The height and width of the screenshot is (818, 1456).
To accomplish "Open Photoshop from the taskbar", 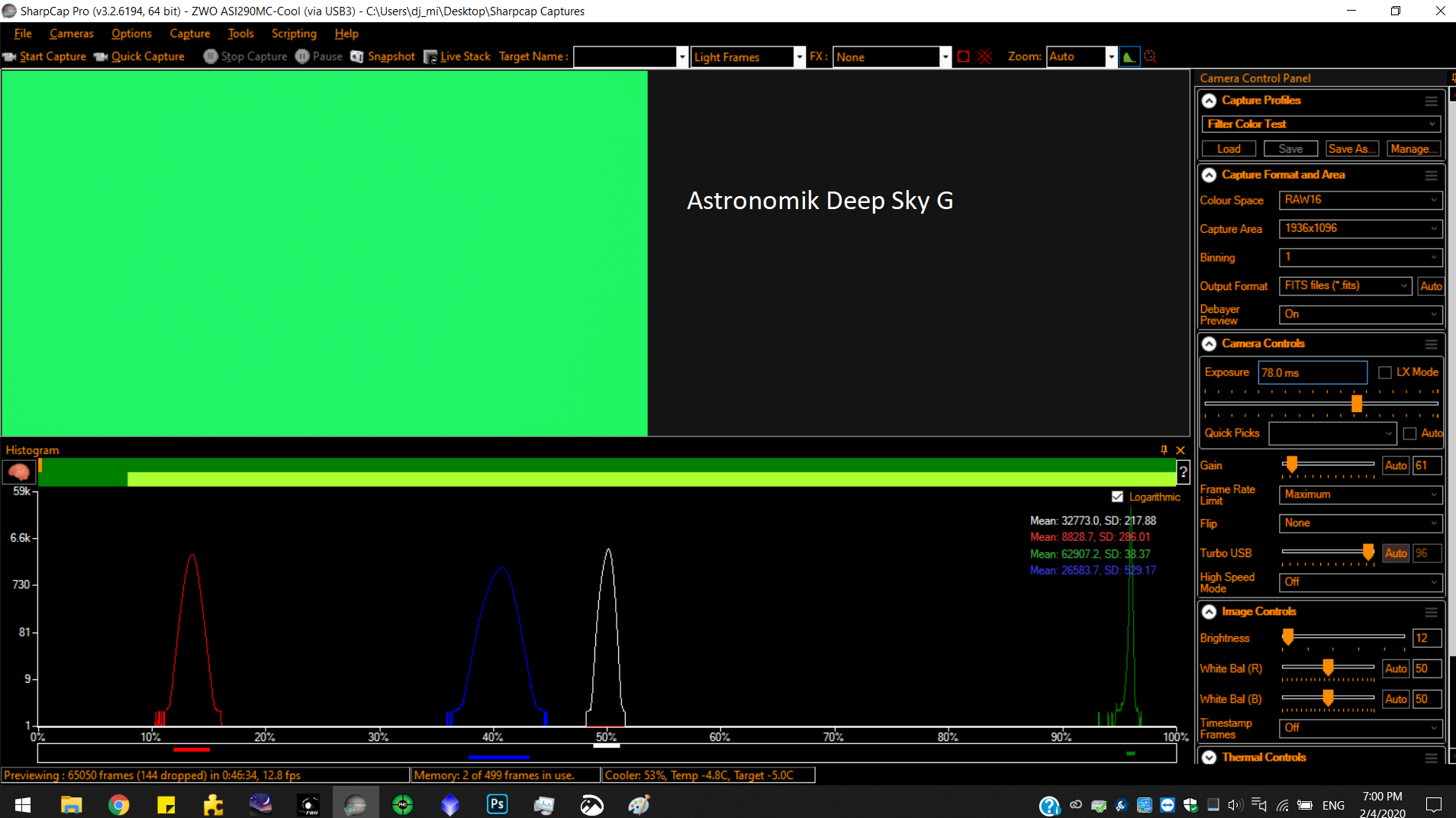I will click(498, 804).
